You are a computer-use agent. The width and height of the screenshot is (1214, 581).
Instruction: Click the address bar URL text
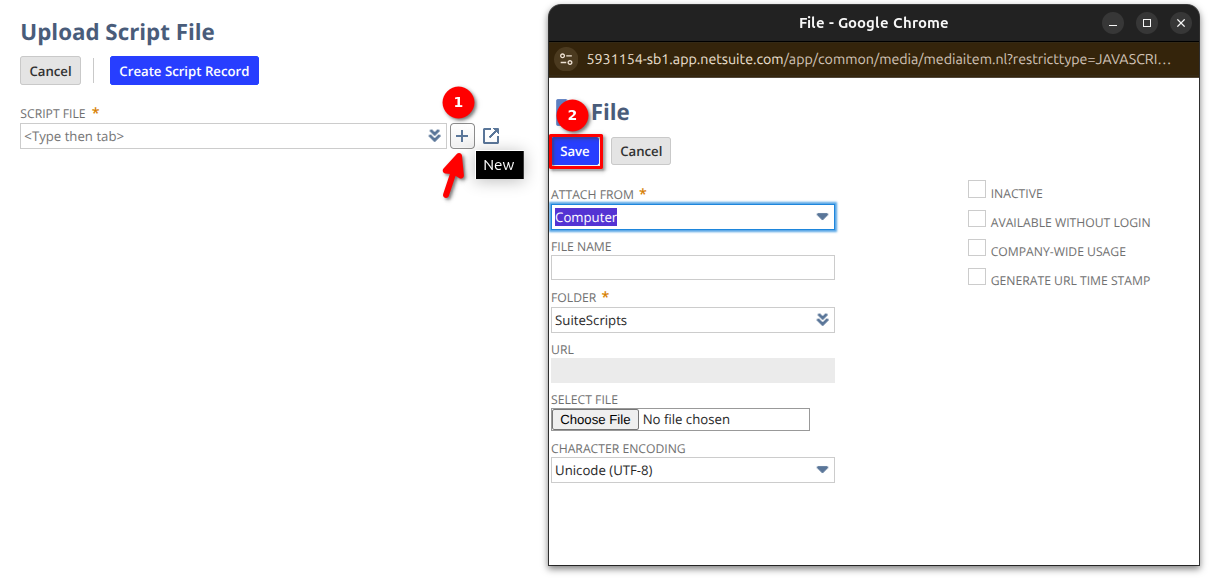click(x=878, y=59)
